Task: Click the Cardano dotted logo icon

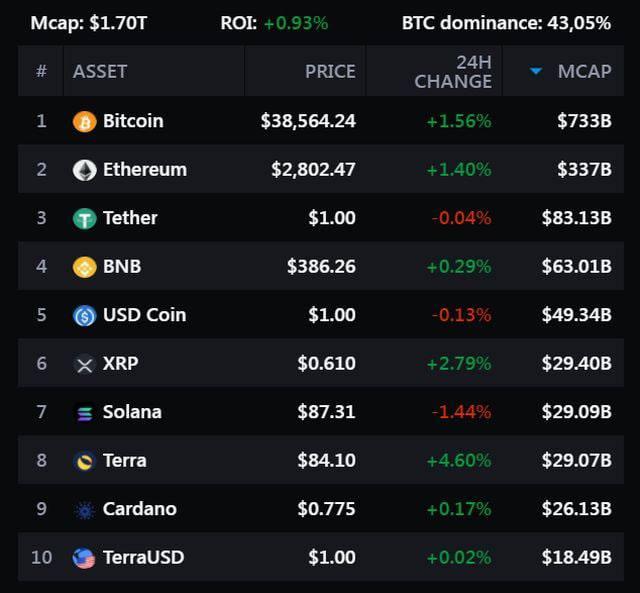Action: 84,510
